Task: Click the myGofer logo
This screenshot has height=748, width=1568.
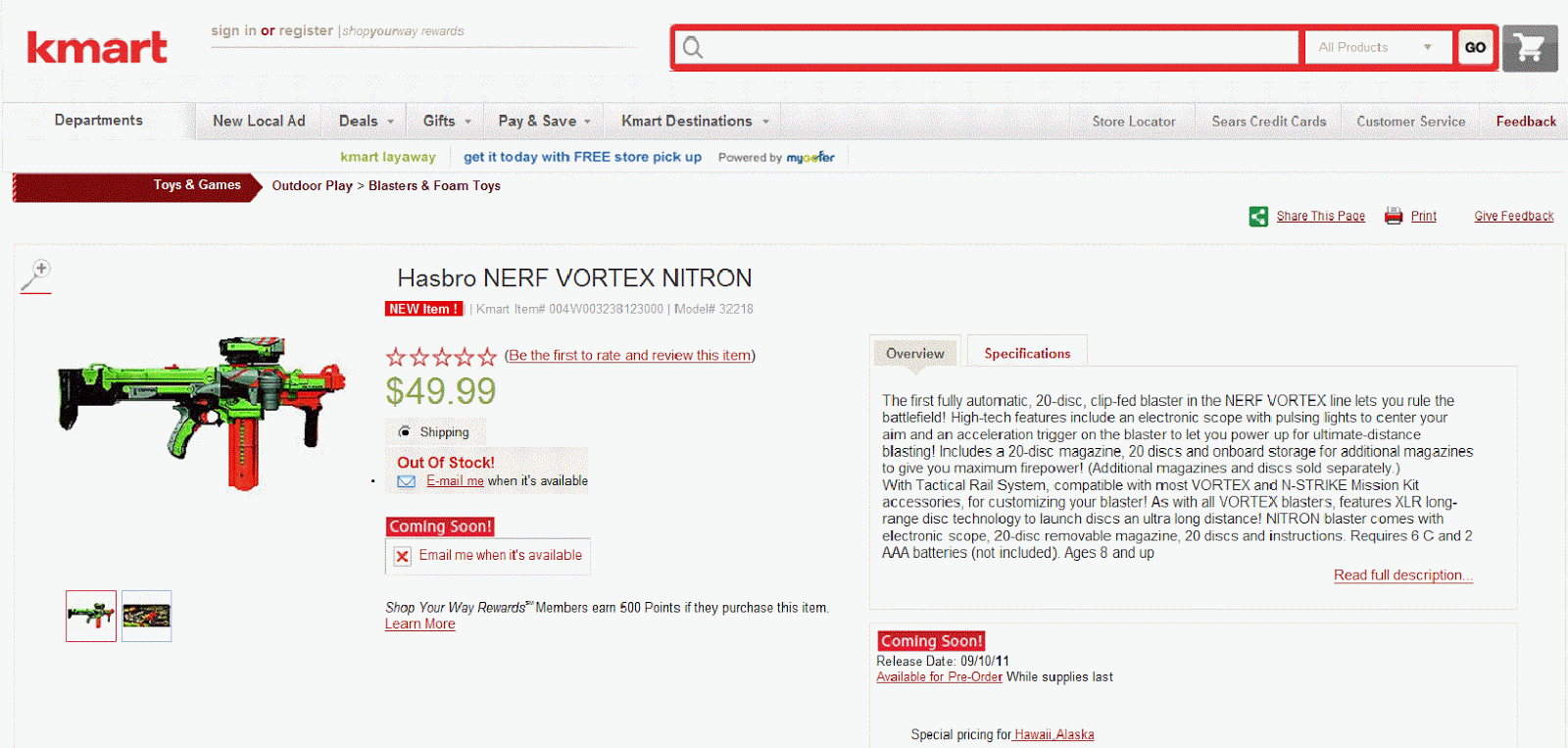Action: pos(810,157)
